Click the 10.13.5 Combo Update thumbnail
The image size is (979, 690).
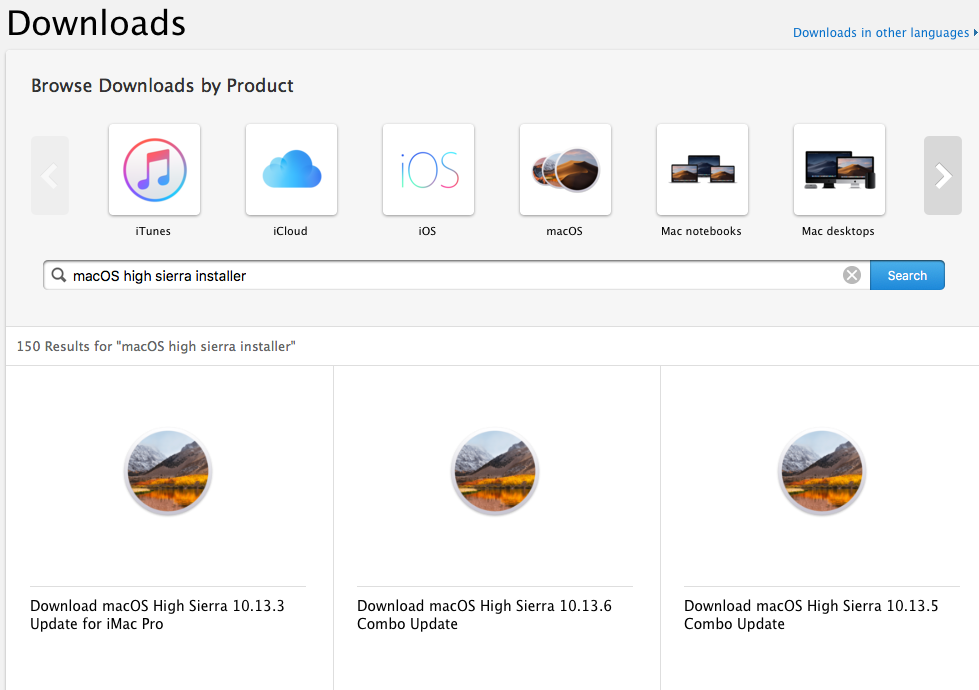(x=822, y=472)
